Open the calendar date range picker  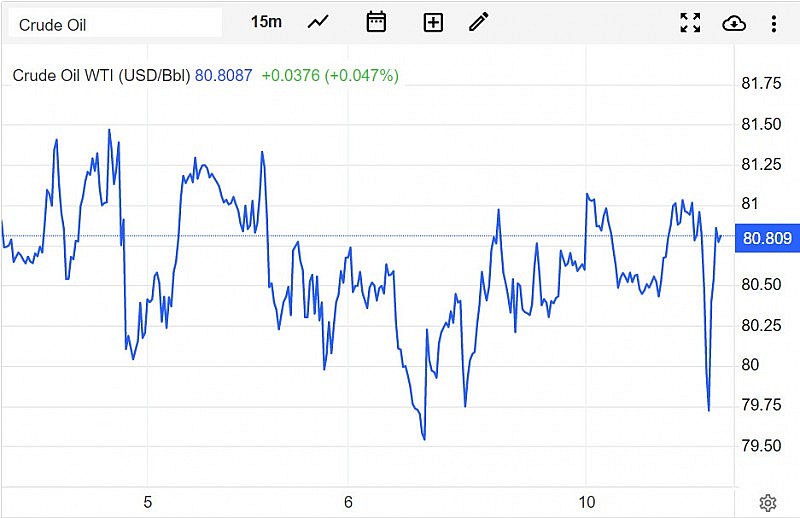(x=376, y=22)
